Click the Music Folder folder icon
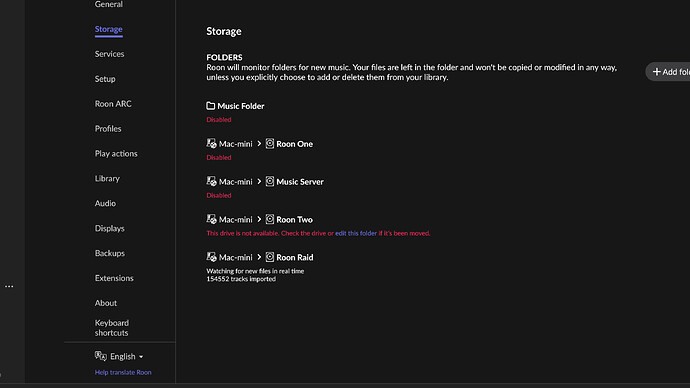Image resolution: width=690 pixels, height=388 pixels. pyautogui.click(x=211, y=106)
